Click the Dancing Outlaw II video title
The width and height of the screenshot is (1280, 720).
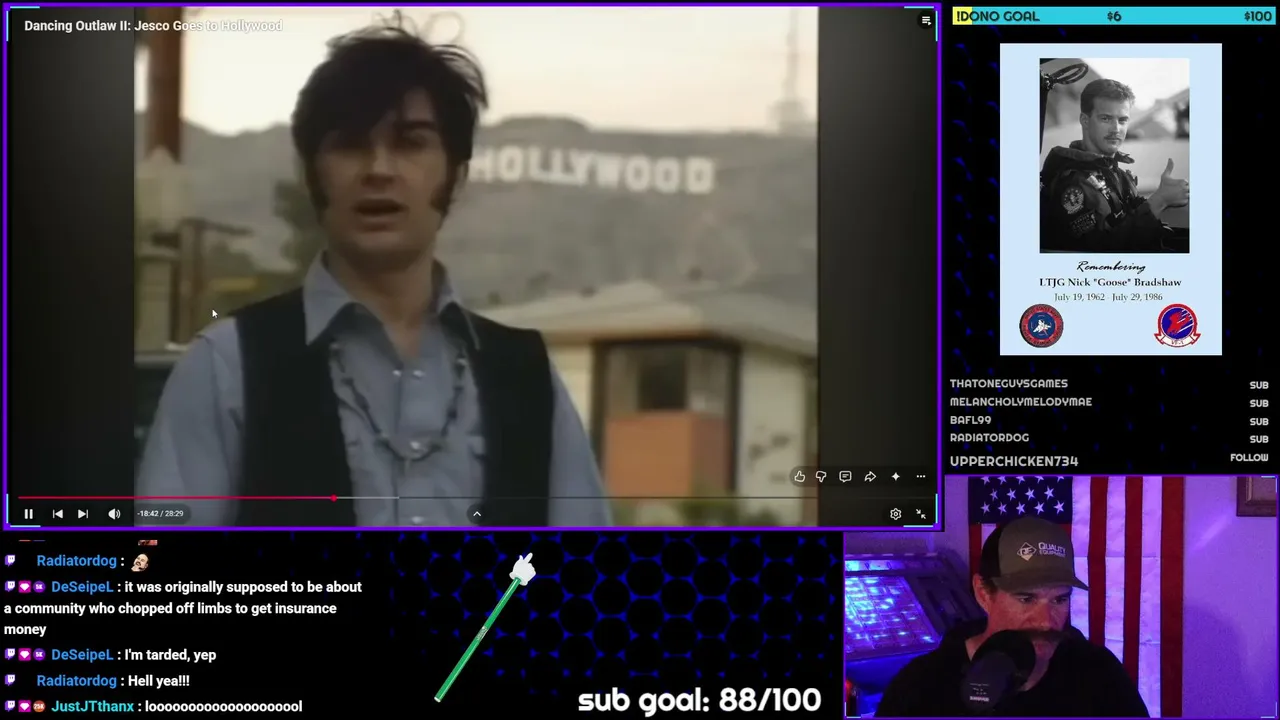[153, 25]
